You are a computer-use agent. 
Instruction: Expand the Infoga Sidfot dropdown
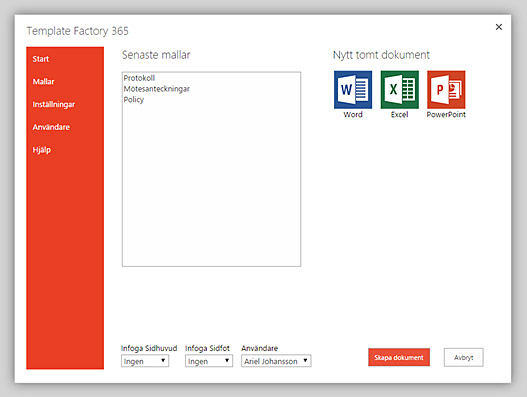point(209,361)
